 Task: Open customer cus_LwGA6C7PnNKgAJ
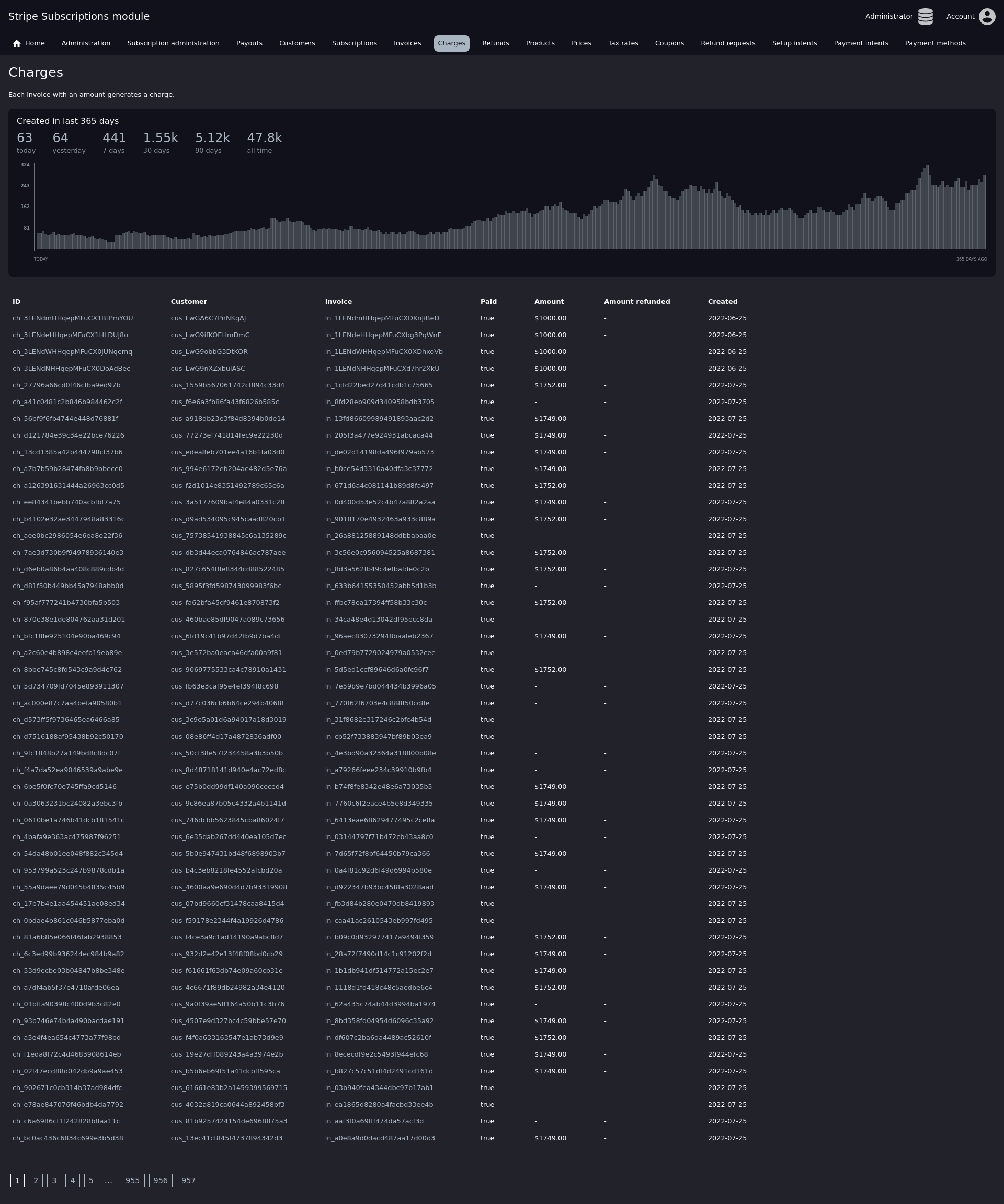pos(208,318)
